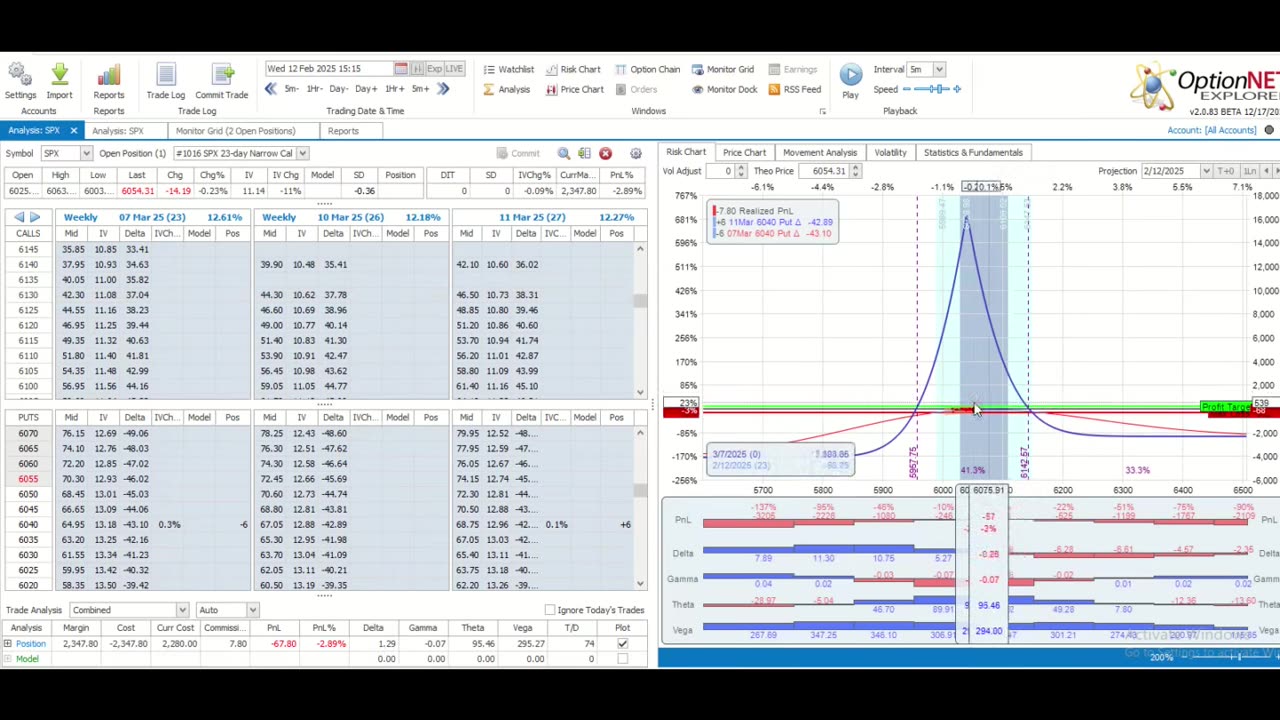Open the Trade Log icon
The image size is (1280, 720).
point(166,74)
